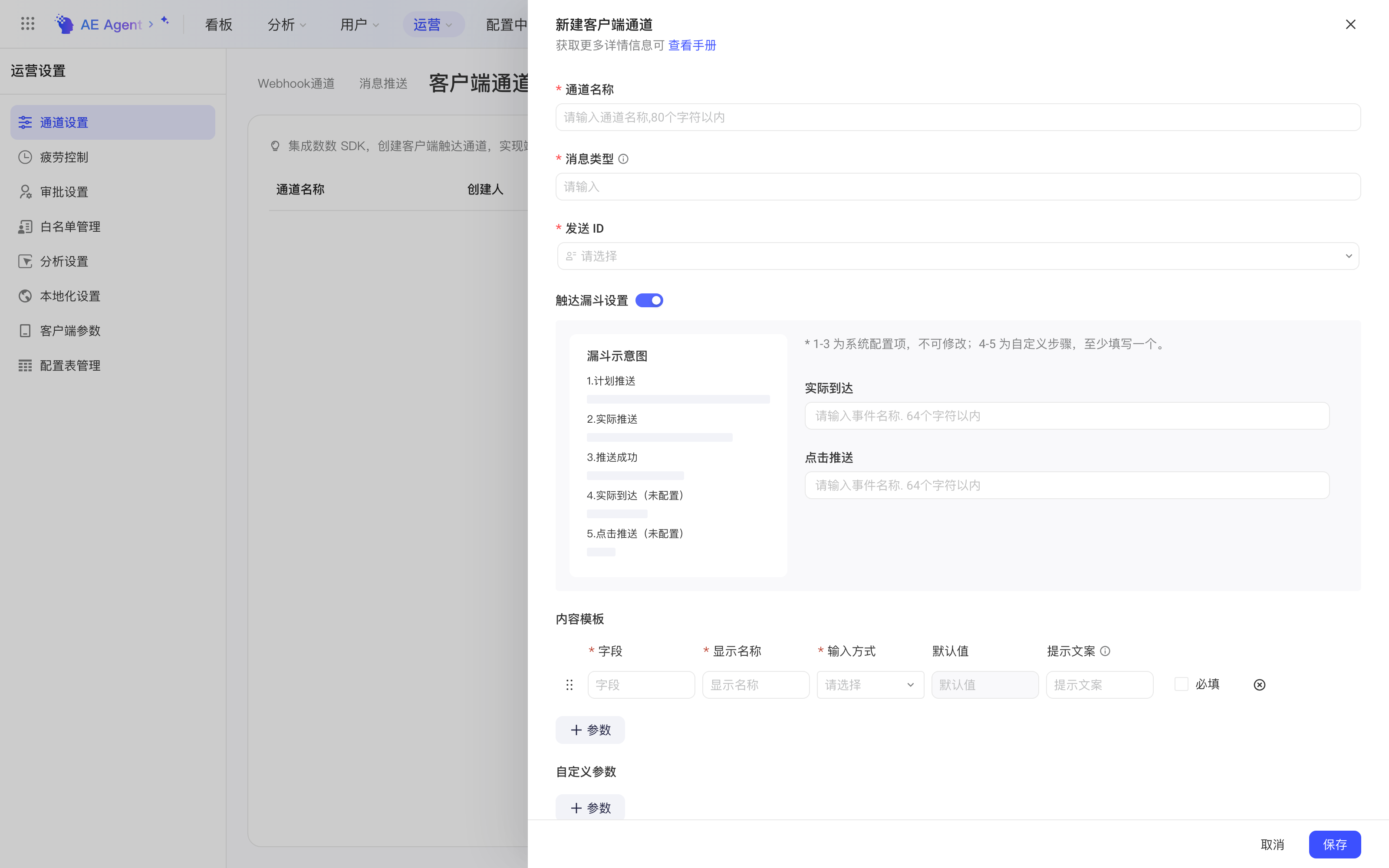Click 保存 to save the channel
Screen dimensions: 1389x868
pyautogui.click(x=1334, y=845)
